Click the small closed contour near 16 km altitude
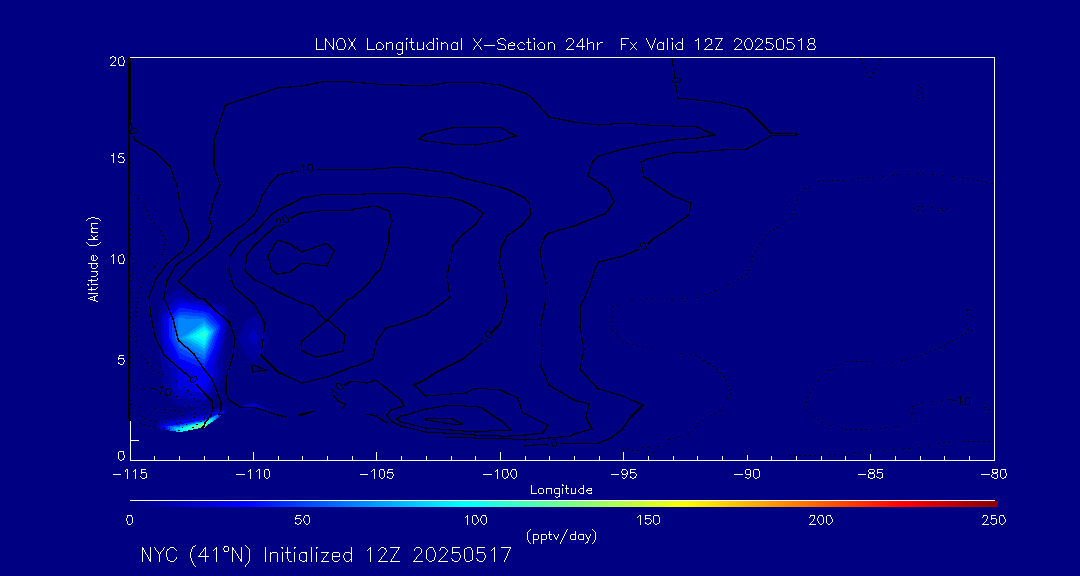The image size is (1080, 576). [468, 135]
